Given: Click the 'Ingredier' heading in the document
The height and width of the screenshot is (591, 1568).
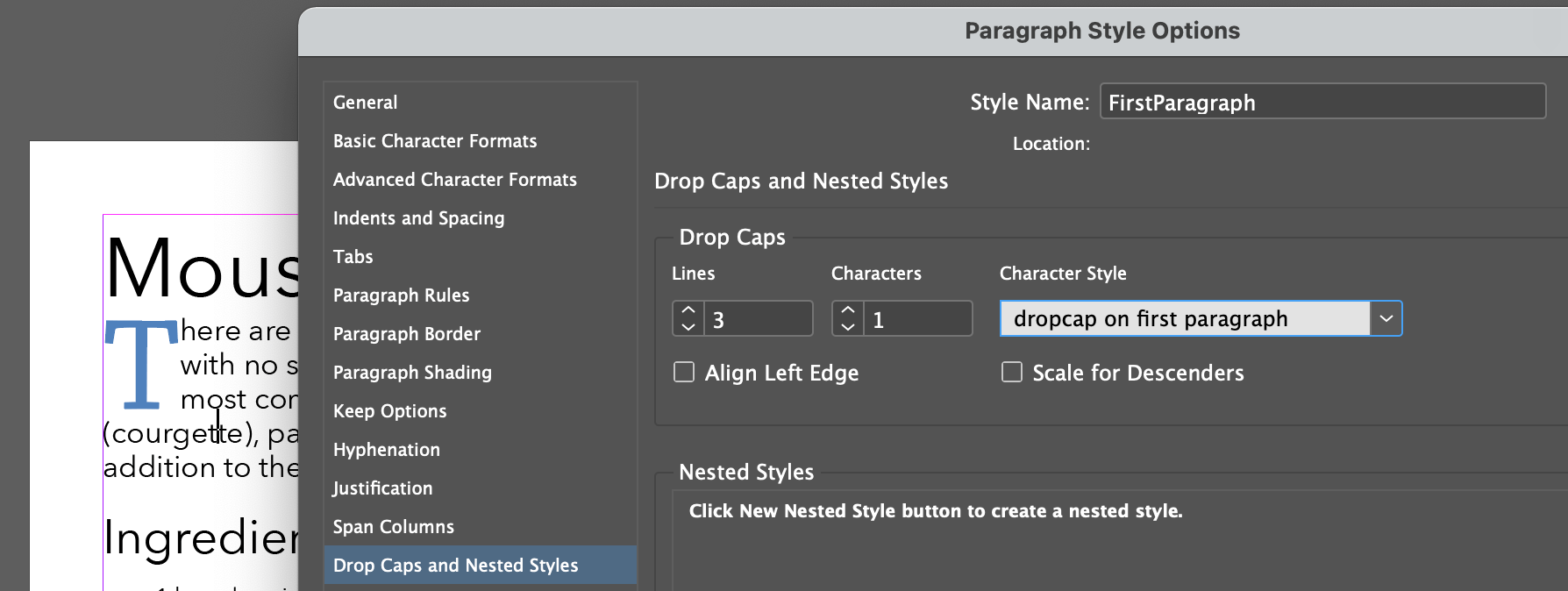Looking at the screenshot, I should tap(201, 538).
